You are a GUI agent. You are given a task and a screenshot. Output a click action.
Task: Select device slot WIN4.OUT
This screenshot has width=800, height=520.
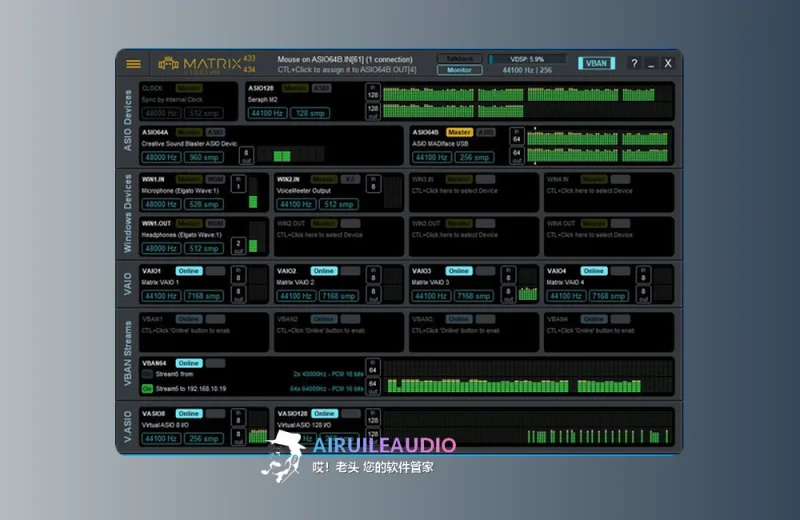click(x=609, y=236)
